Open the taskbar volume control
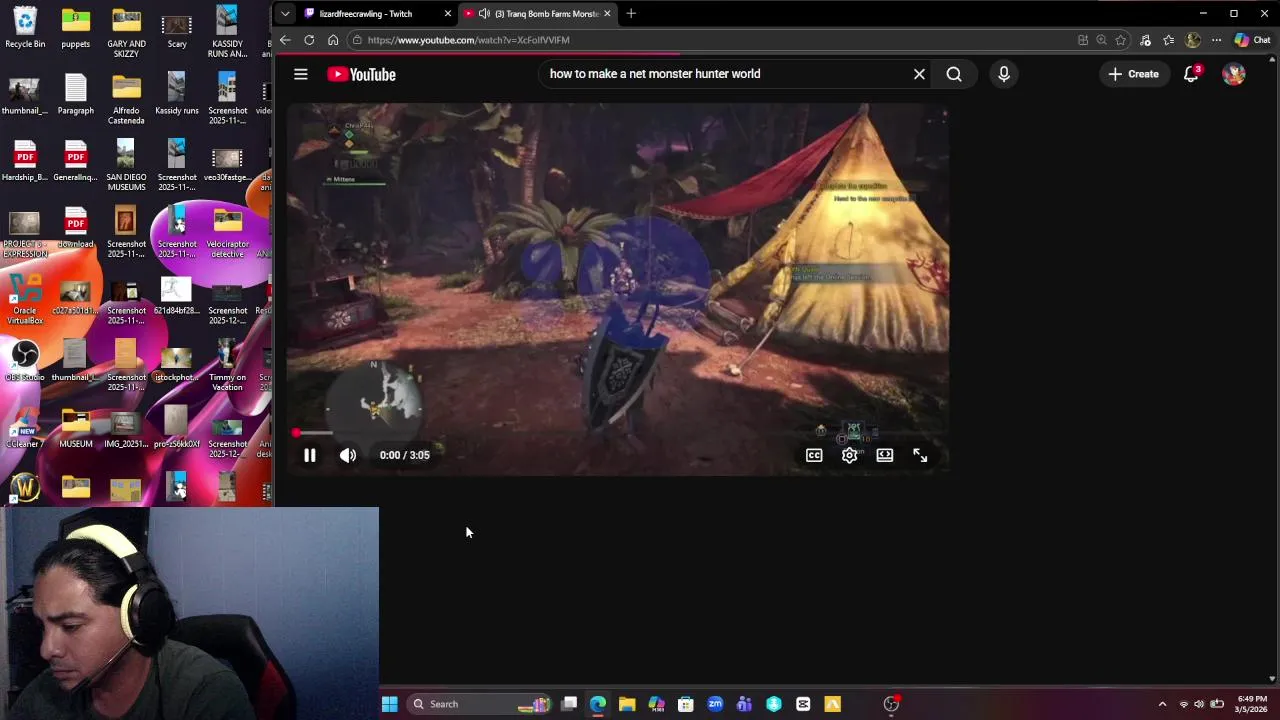This screenshot has height=720, width=1280. [1199, 704]
